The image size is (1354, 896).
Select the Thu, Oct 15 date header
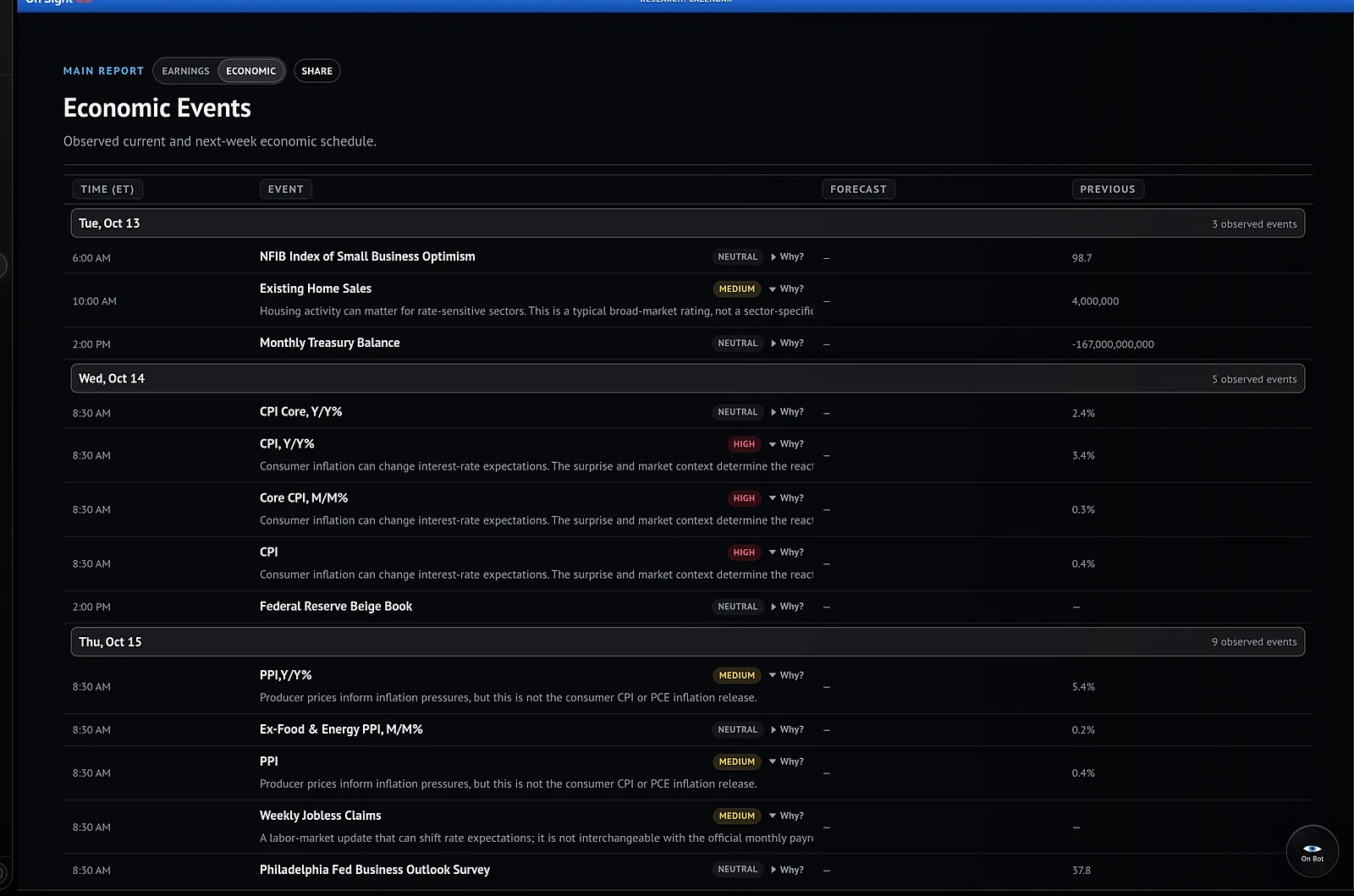point(687,641)
